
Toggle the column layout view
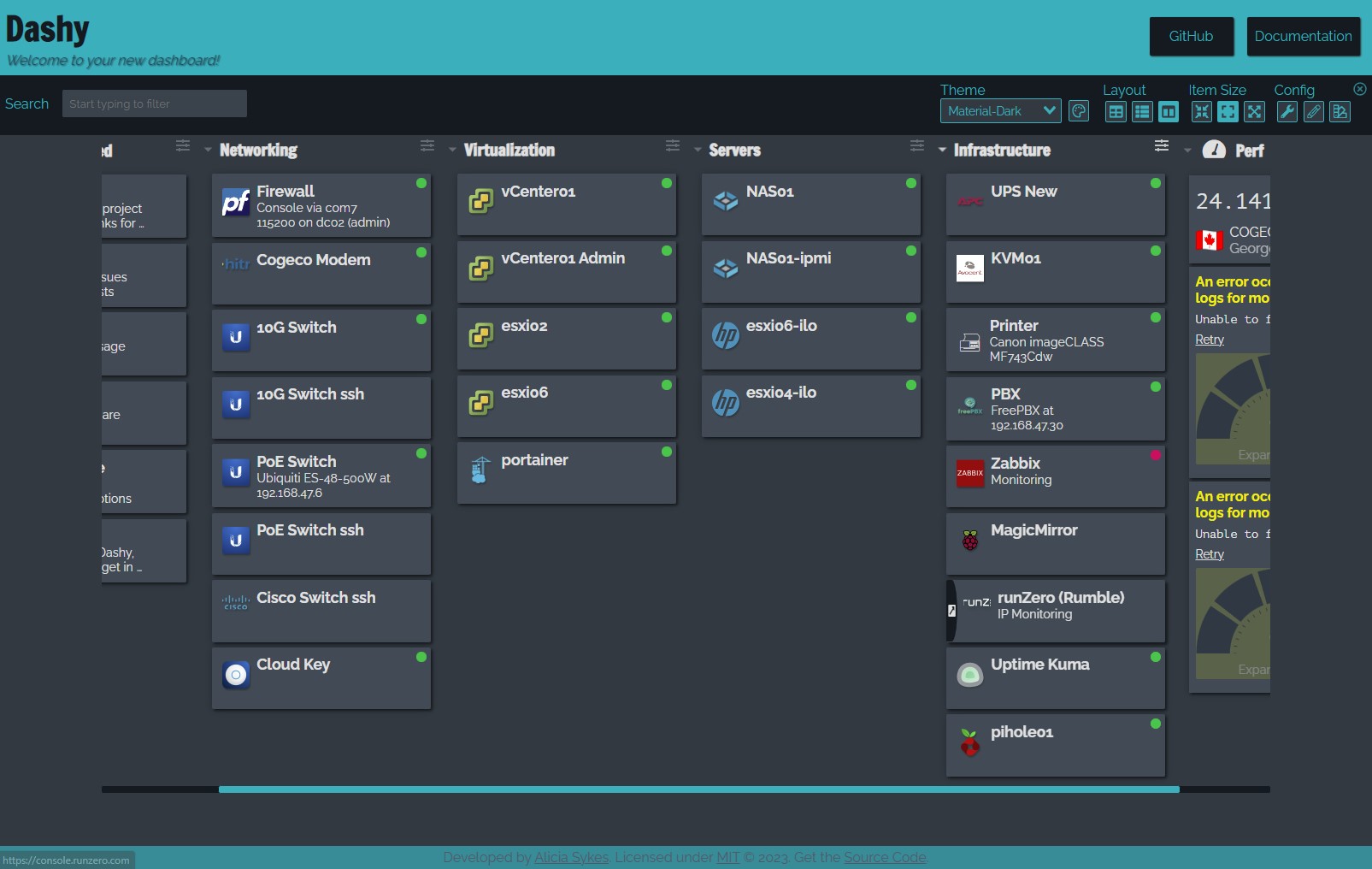[x=1169, y=111]
